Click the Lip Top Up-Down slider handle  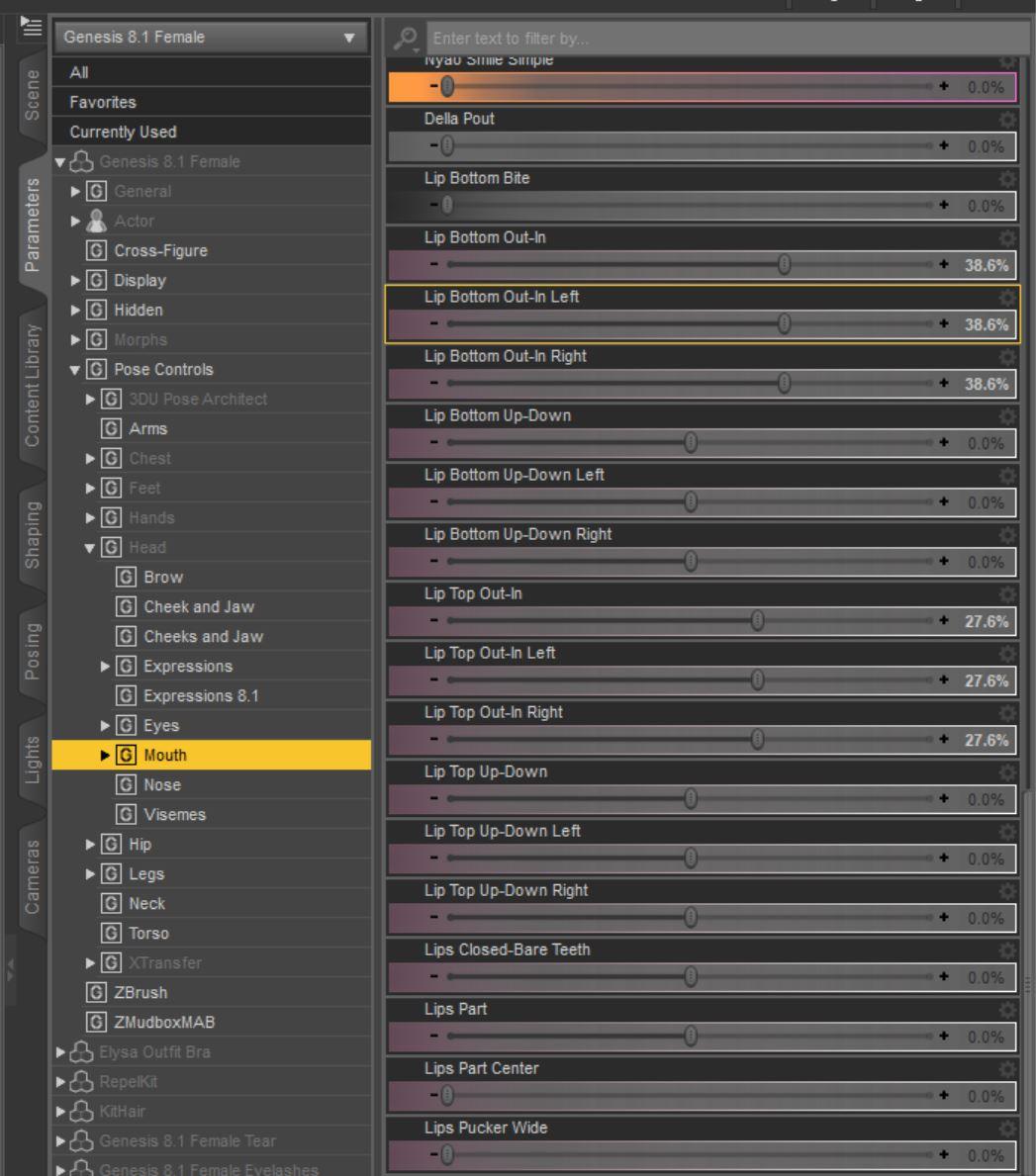pos(690,798)
